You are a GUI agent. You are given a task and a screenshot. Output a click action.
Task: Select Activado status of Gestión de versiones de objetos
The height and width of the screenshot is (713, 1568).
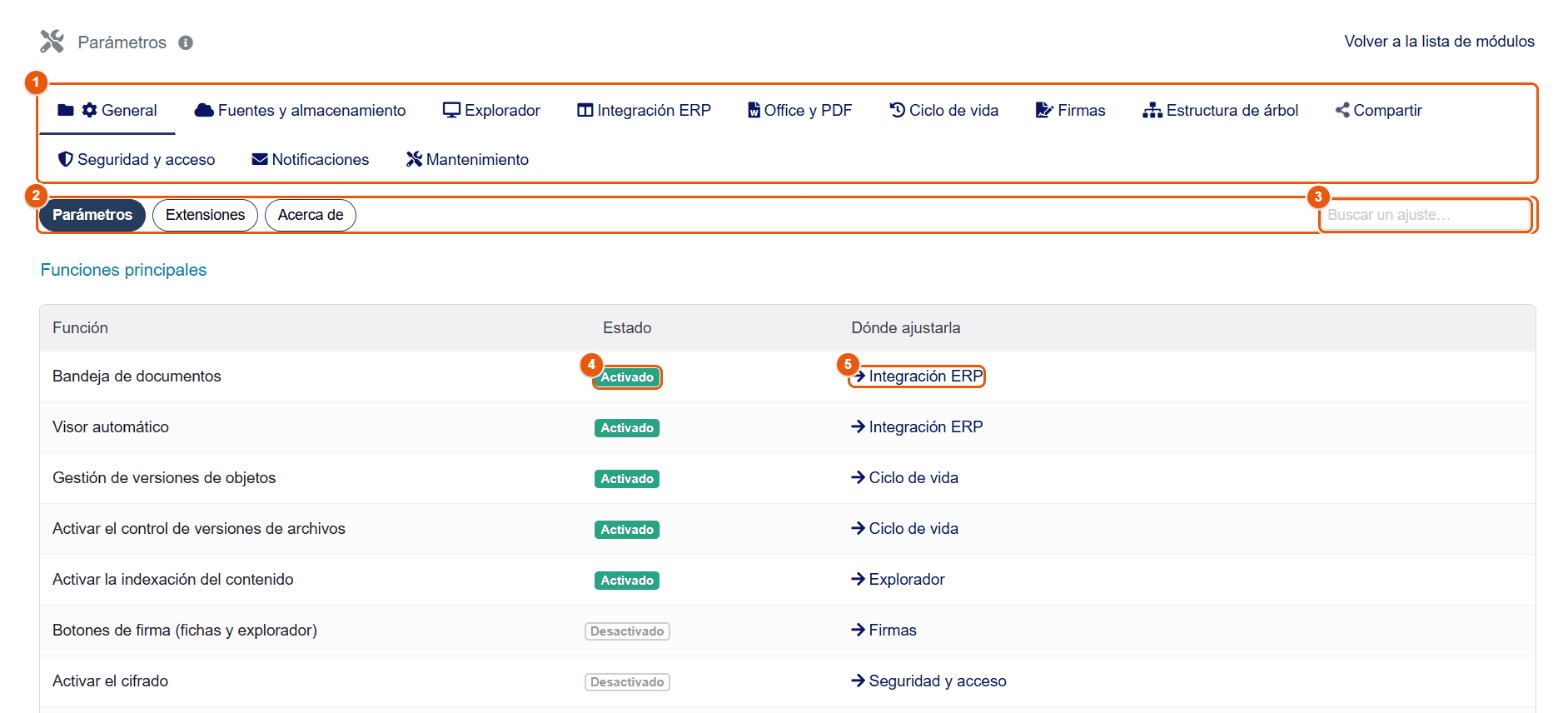click(627, 479)
